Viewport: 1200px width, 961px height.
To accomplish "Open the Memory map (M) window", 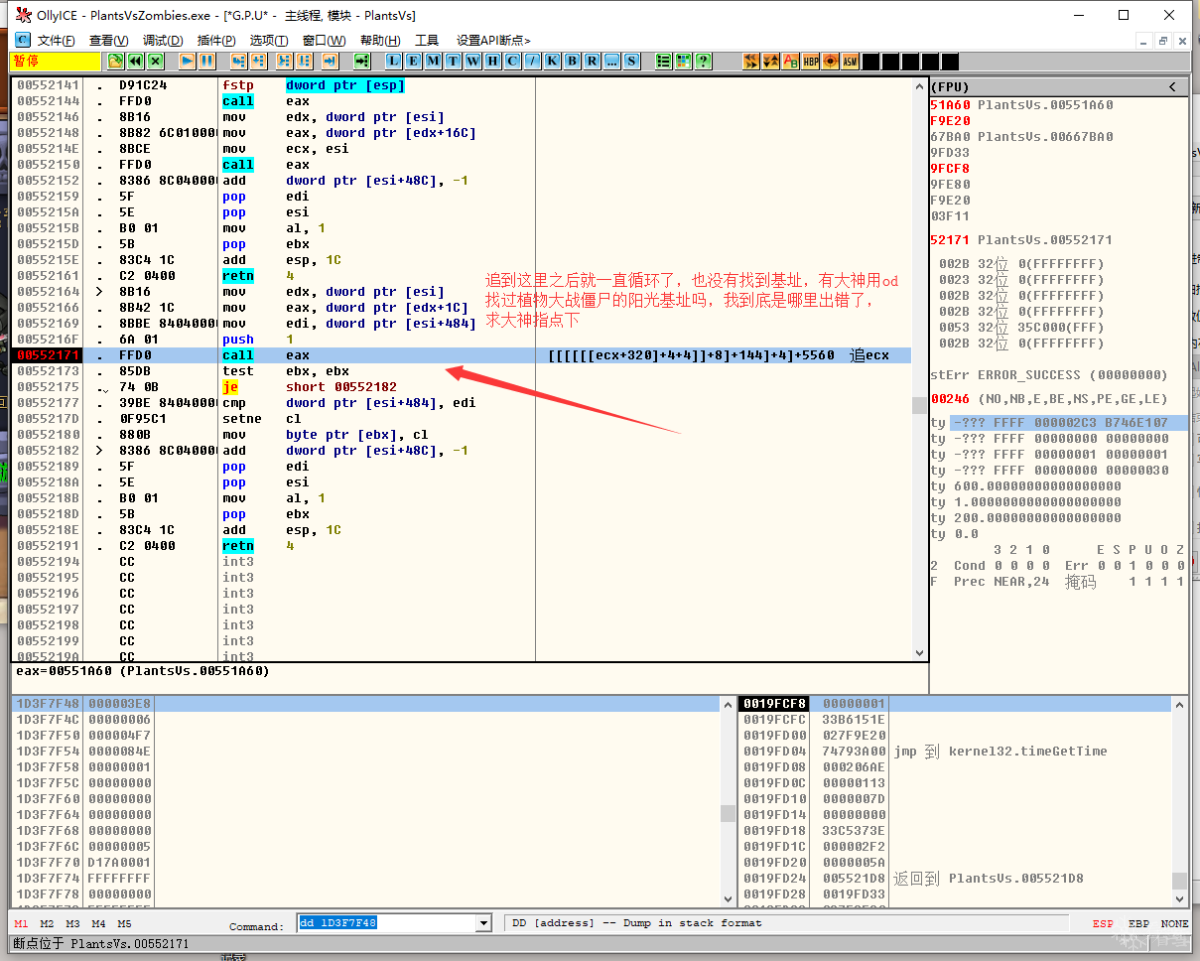I will click(432, 61).
